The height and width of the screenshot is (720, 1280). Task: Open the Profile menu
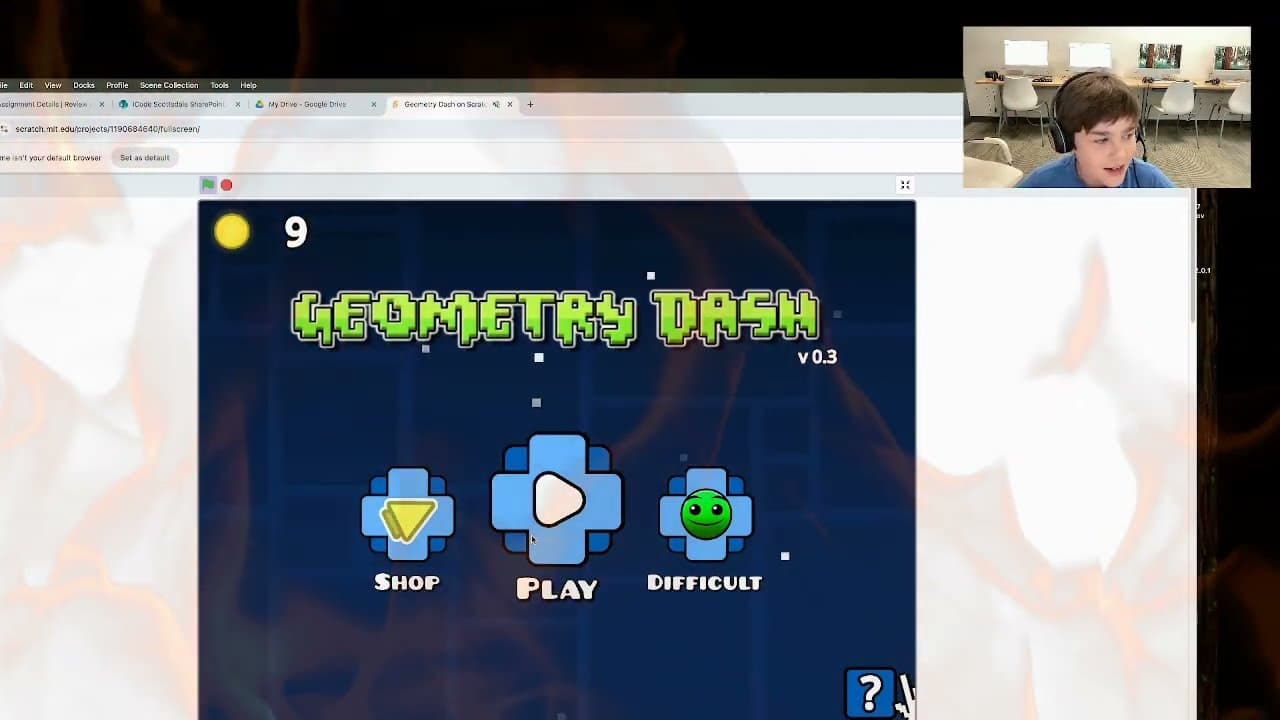pos(117,85)
